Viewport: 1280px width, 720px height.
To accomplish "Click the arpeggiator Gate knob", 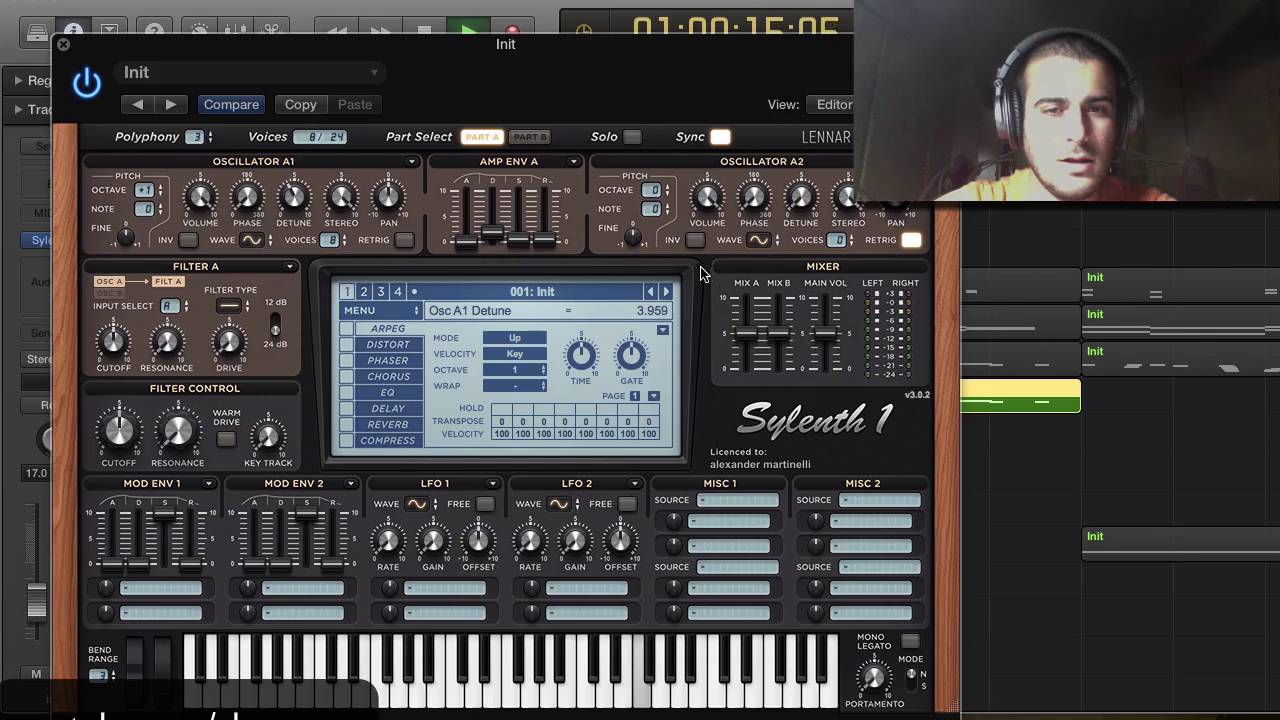I will coord(631,355).
